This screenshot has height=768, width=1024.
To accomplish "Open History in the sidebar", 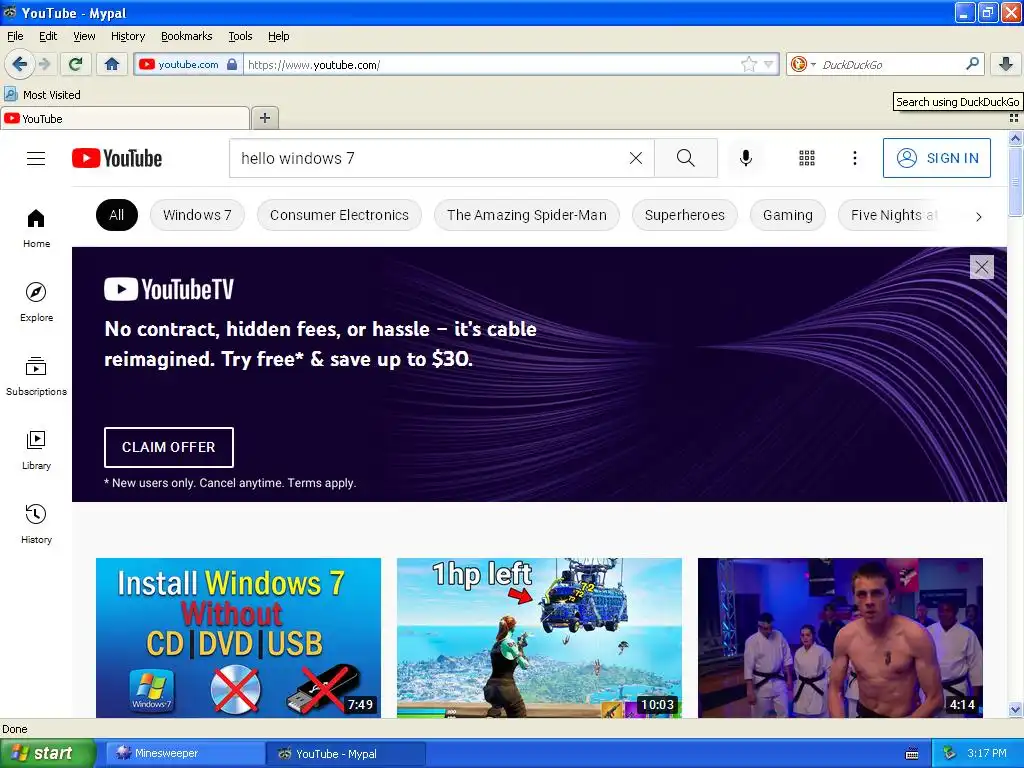I will [x=37, y=524].
